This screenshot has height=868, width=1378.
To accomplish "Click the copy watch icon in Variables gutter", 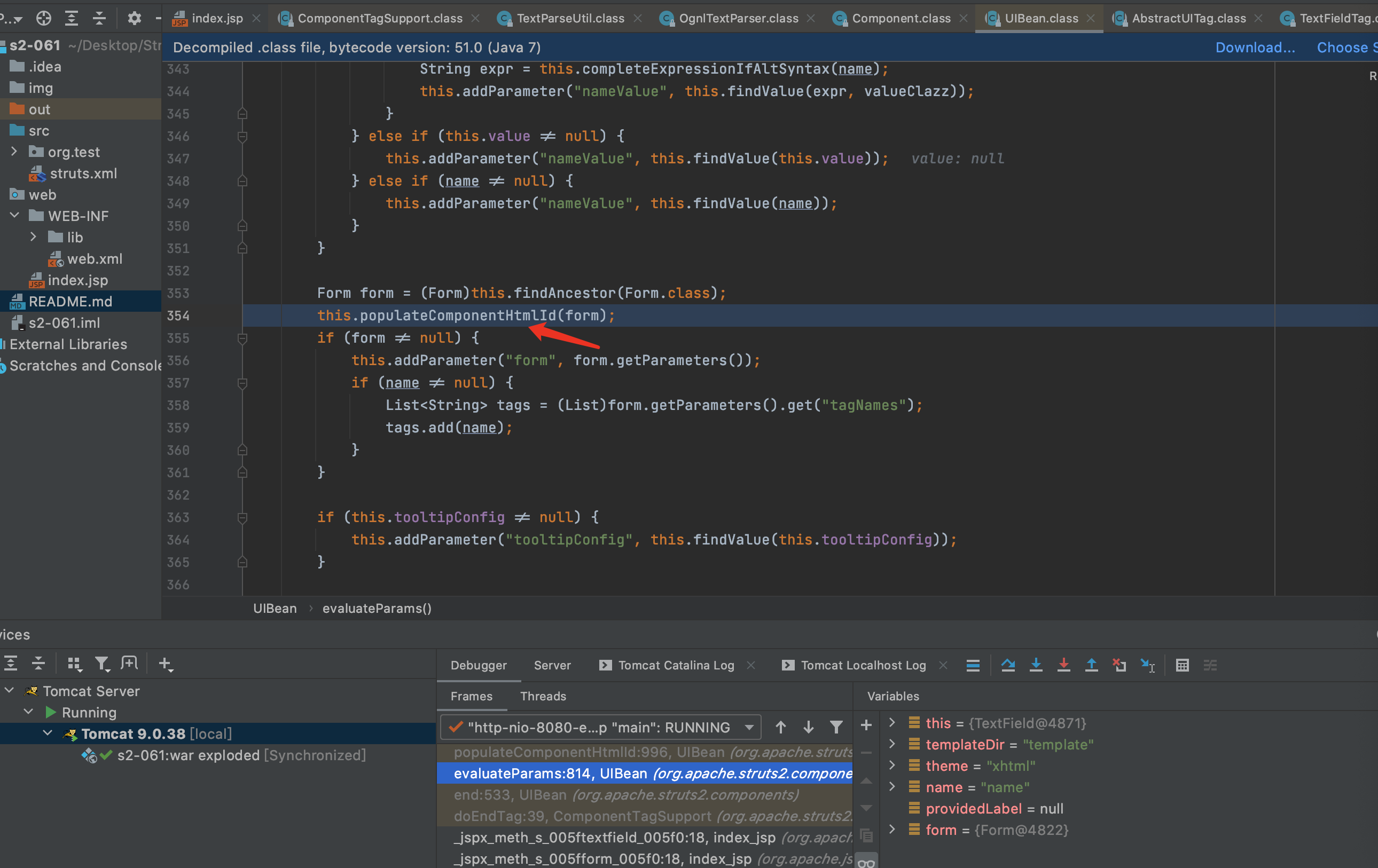I will [866, 835].
